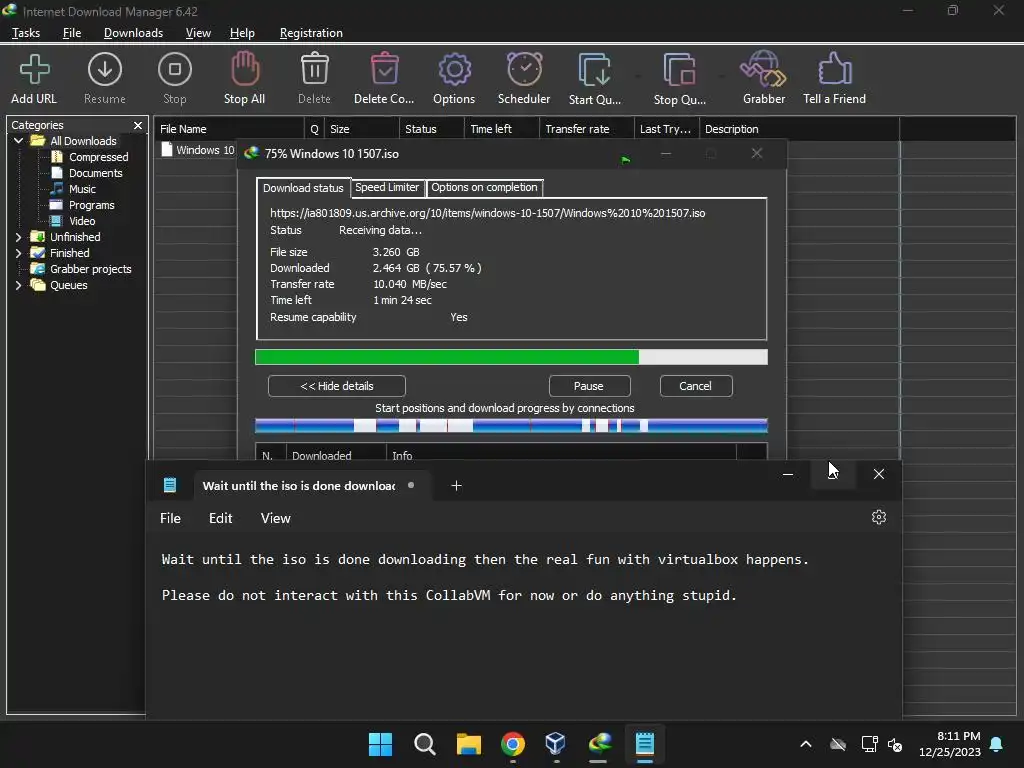Collapse the All Downloads tree node
The image size is (1024, 768).
point(18,140)
